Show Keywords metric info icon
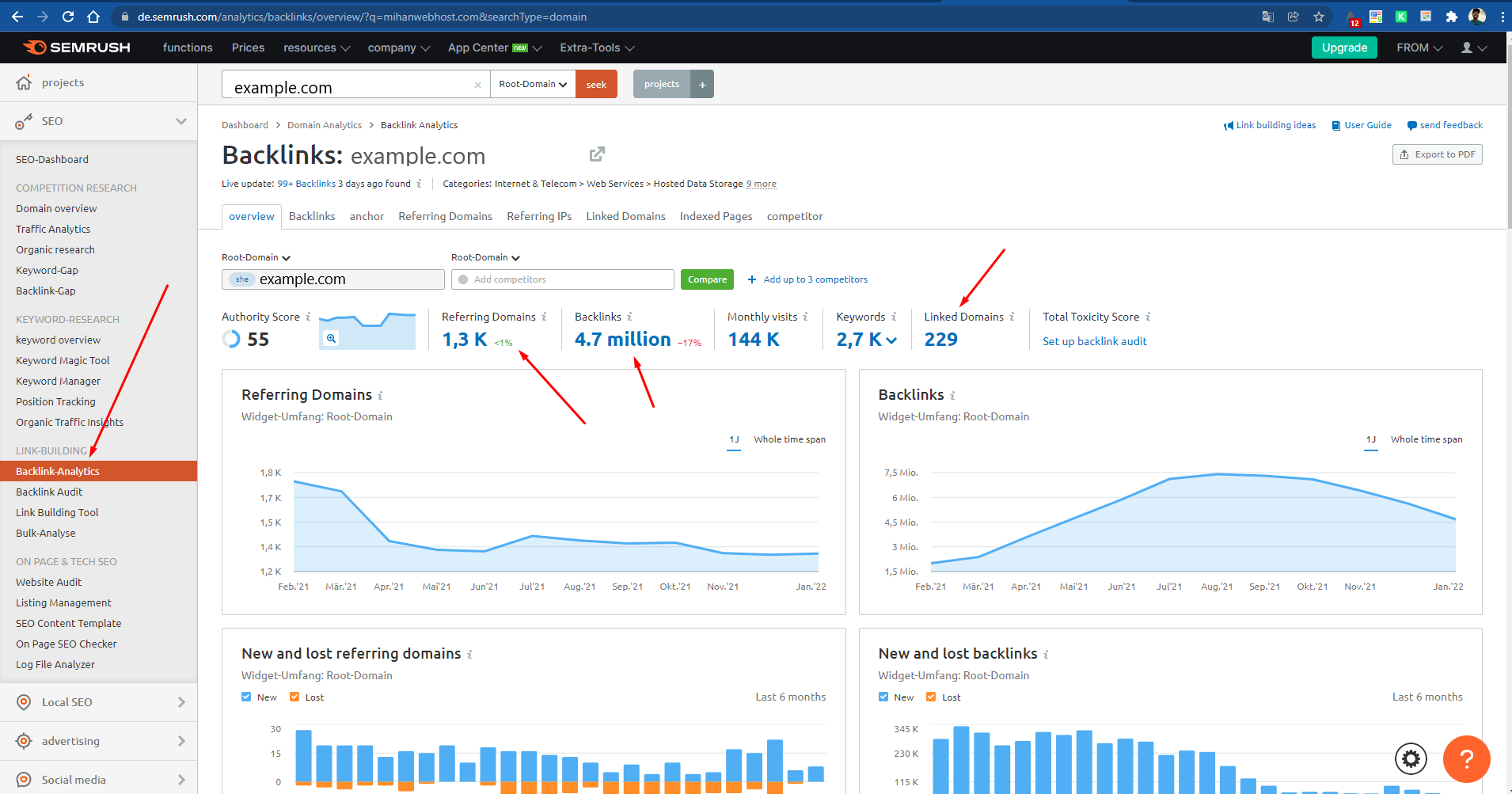This screenshot has height=794, width=1512. tap(894, 317)
